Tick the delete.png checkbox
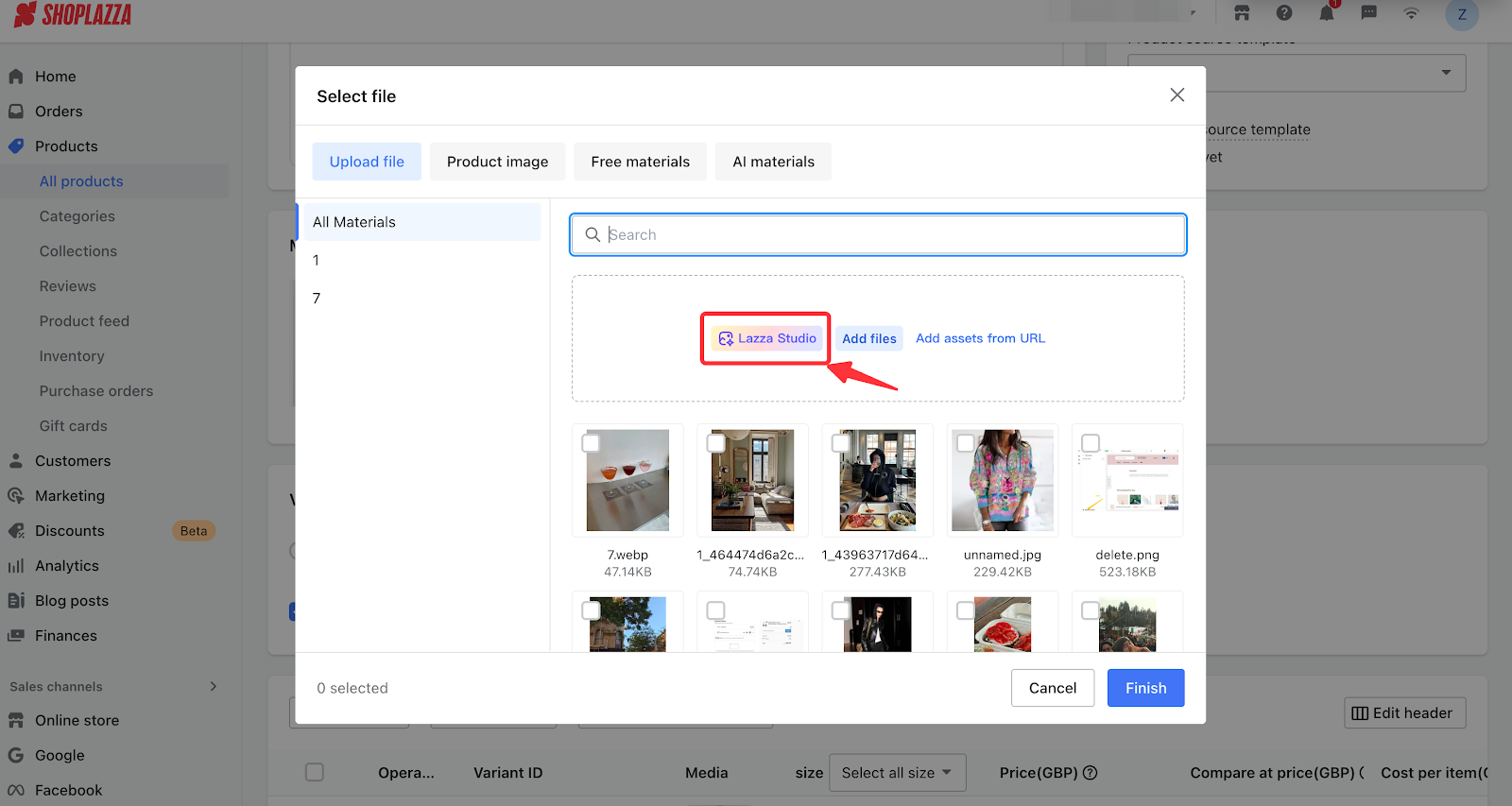The width and height of the screenshot is (1512, 806). pos(1090,443)
